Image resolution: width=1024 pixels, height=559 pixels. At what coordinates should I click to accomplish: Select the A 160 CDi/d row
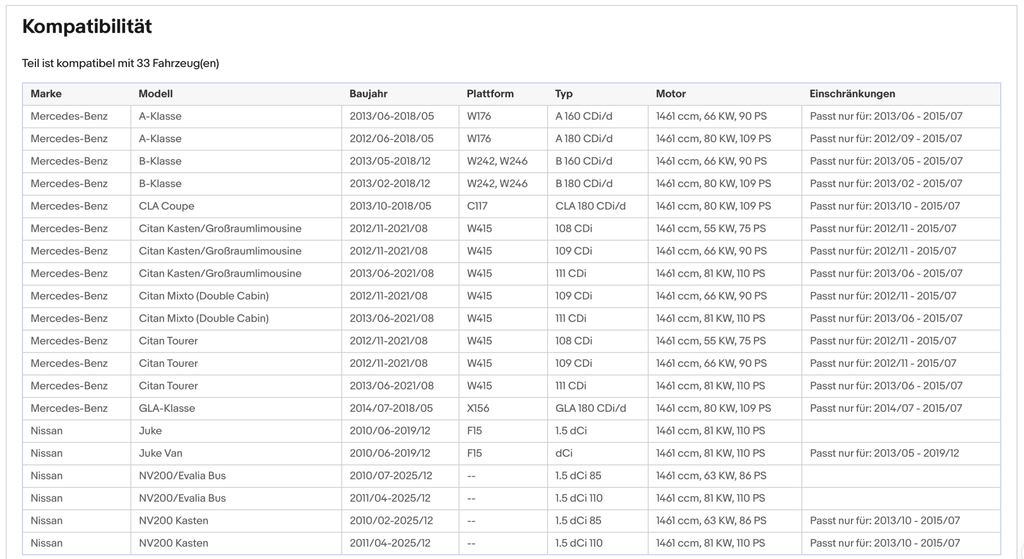pos(511,116)
